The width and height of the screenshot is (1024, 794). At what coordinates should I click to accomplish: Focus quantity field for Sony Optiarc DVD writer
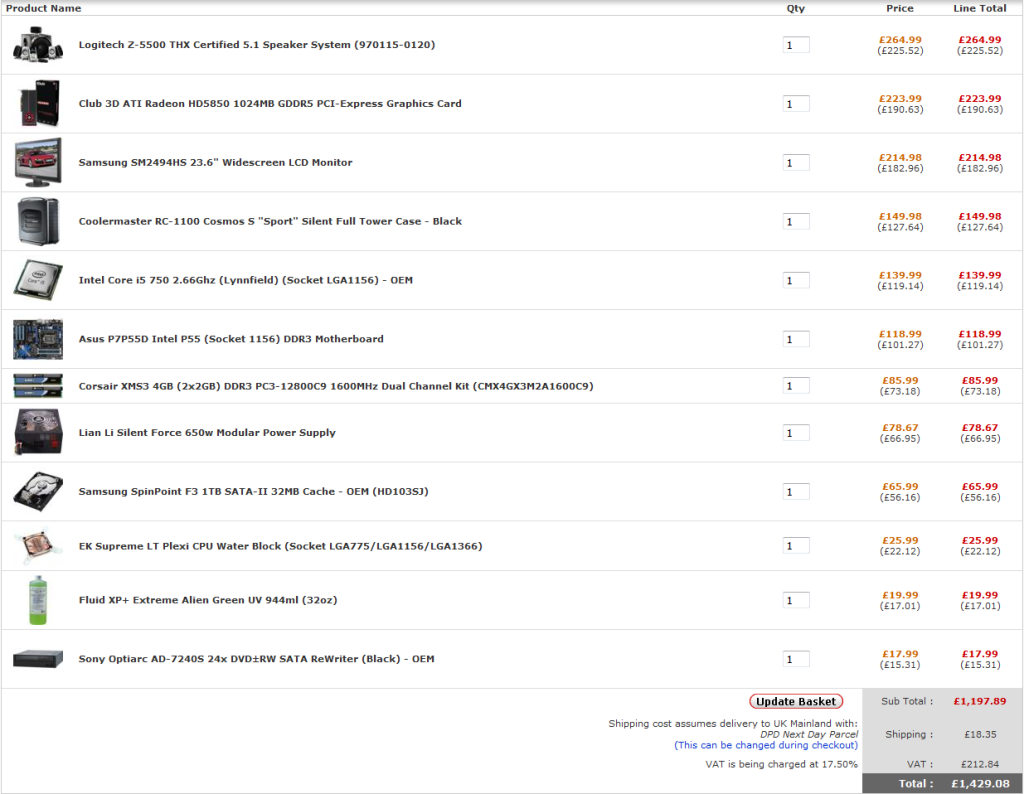pos(796,659)
